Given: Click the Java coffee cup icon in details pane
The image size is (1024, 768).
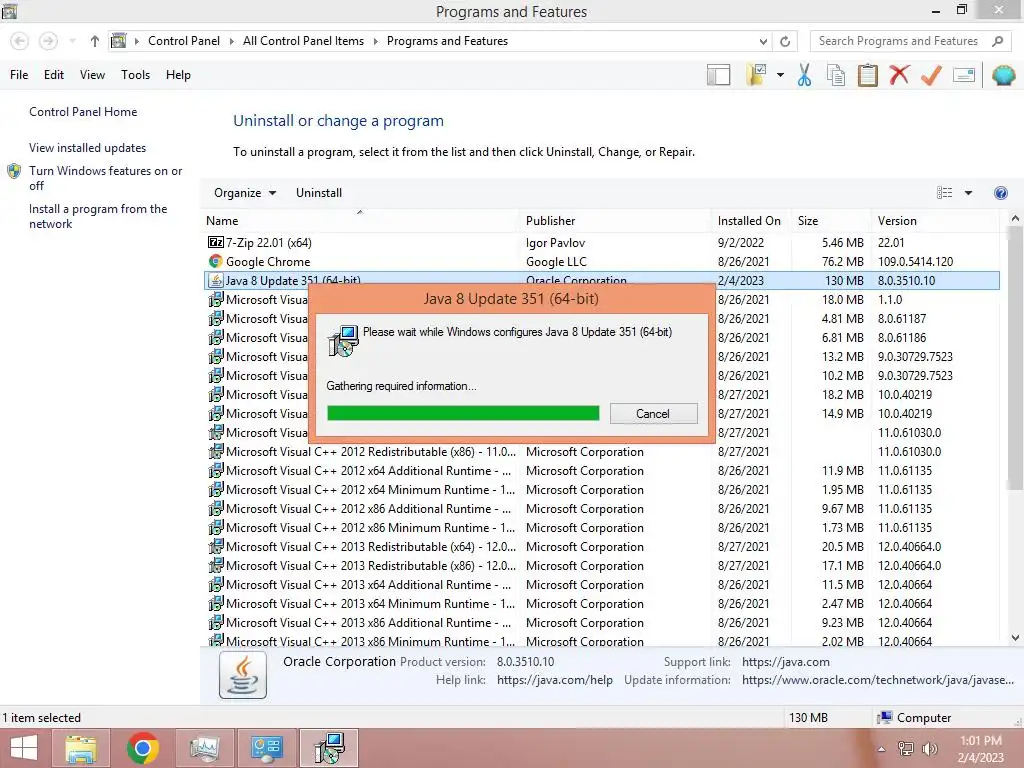Looking at the screenshot, I should [x=243, y=675].
